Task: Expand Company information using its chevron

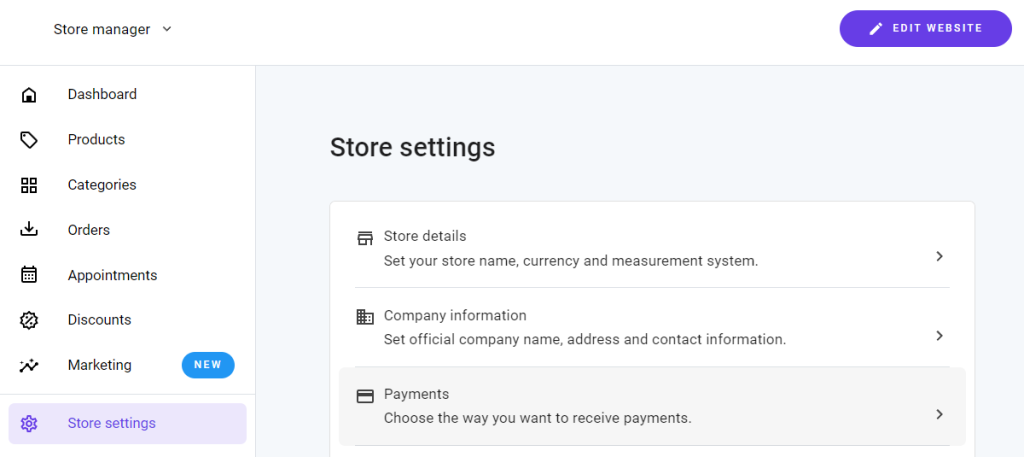Action: pos(939,335)
